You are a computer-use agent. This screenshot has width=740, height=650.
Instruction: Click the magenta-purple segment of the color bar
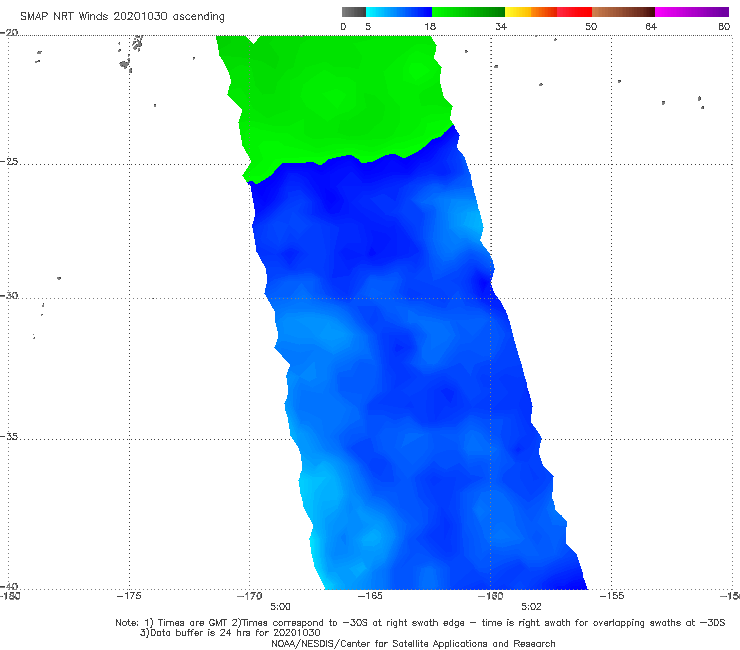(692, 12)
